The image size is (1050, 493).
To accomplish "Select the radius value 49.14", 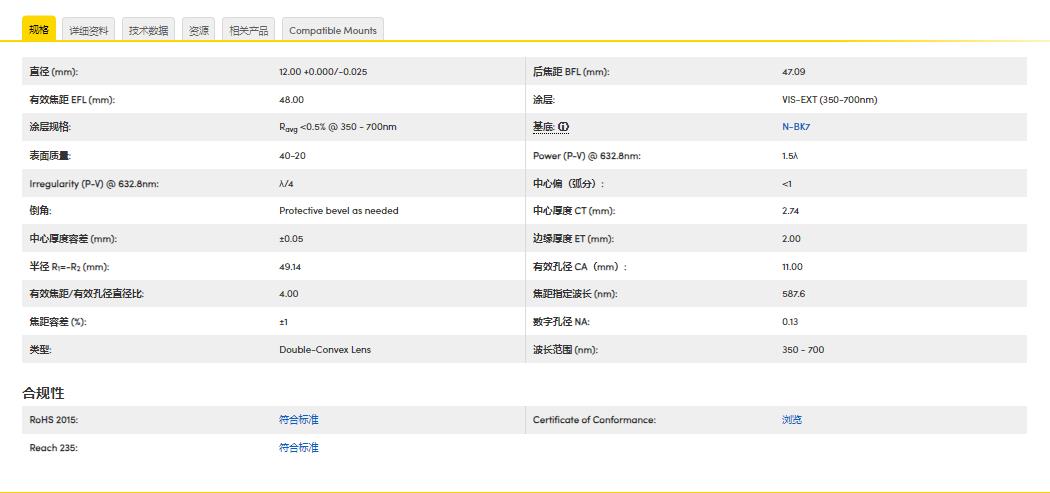I will [290, 267].
